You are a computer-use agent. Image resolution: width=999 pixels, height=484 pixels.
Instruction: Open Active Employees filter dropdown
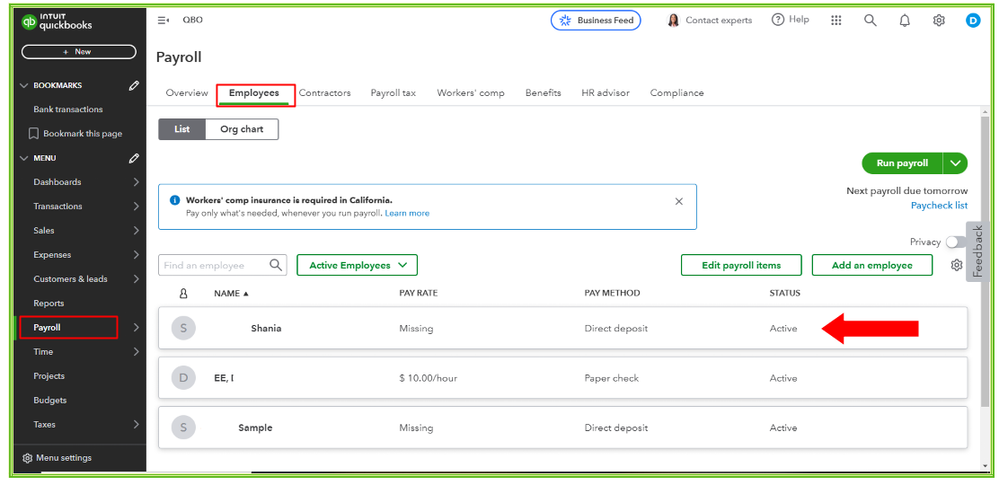click(x=357, y=265)
